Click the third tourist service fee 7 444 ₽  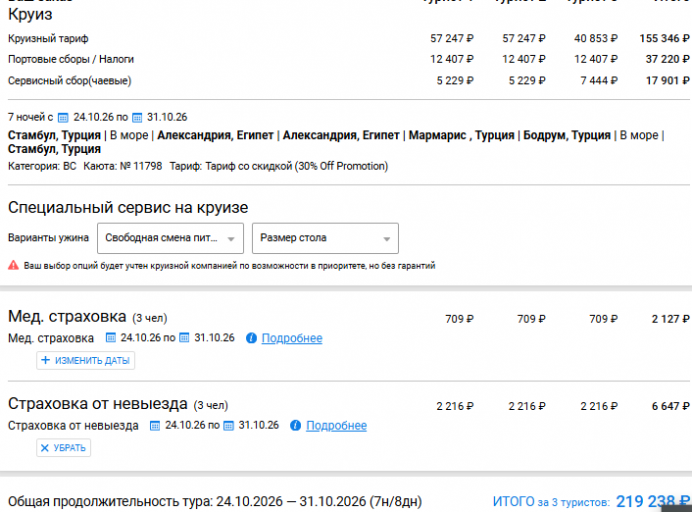click(599, 81)
